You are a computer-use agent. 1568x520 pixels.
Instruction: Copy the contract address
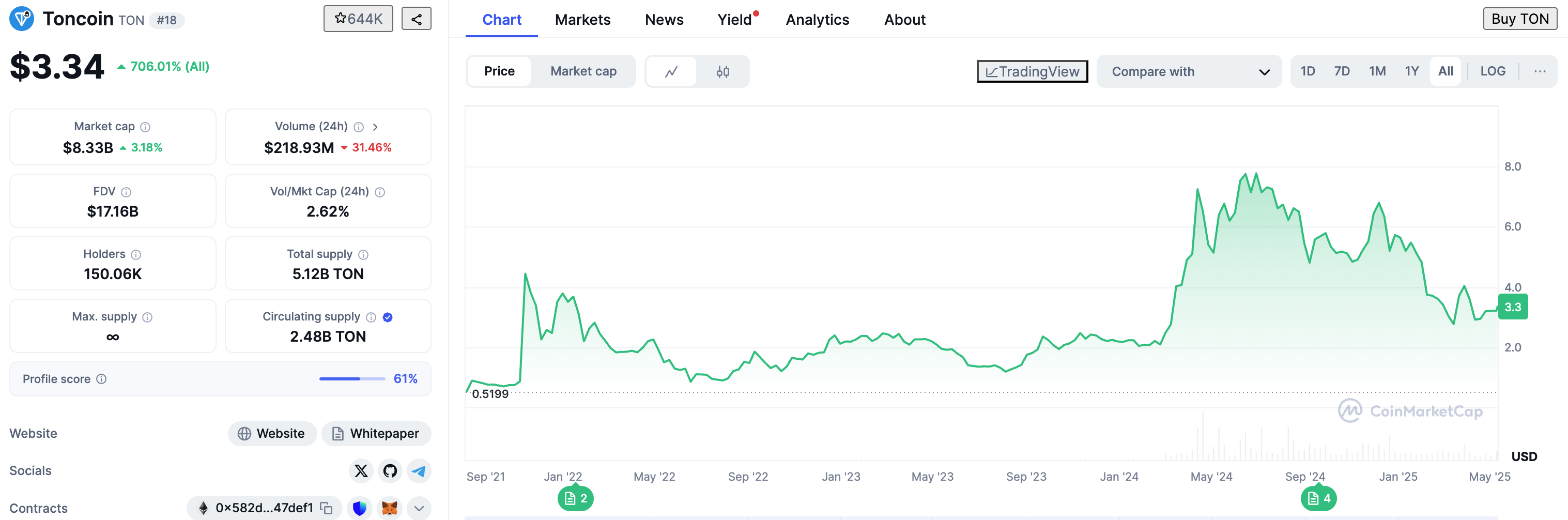click(x=326, y=508)
